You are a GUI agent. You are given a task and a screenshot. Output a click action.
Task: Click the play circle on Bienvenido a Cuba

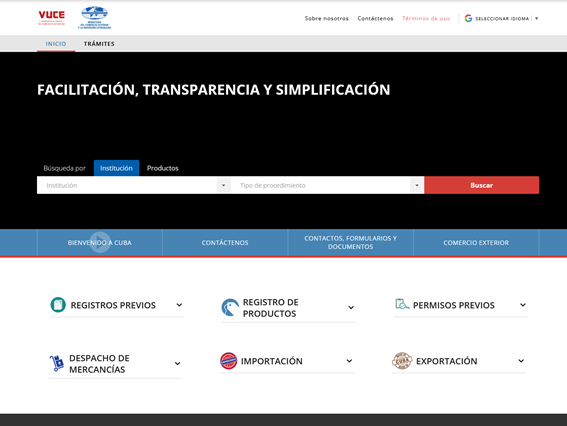tap(100, 242)
